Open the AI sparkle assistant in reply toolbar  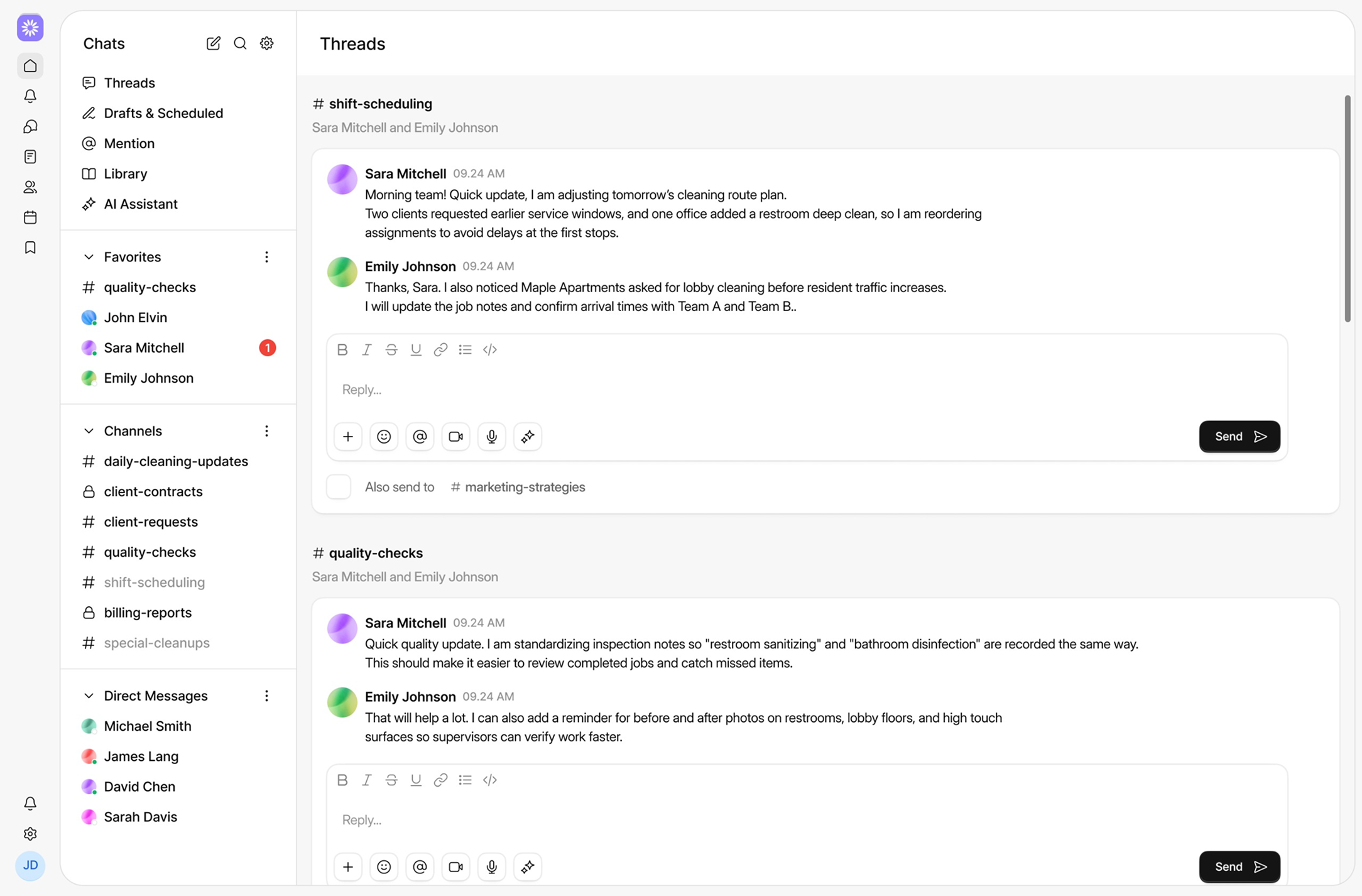[527, 436]
